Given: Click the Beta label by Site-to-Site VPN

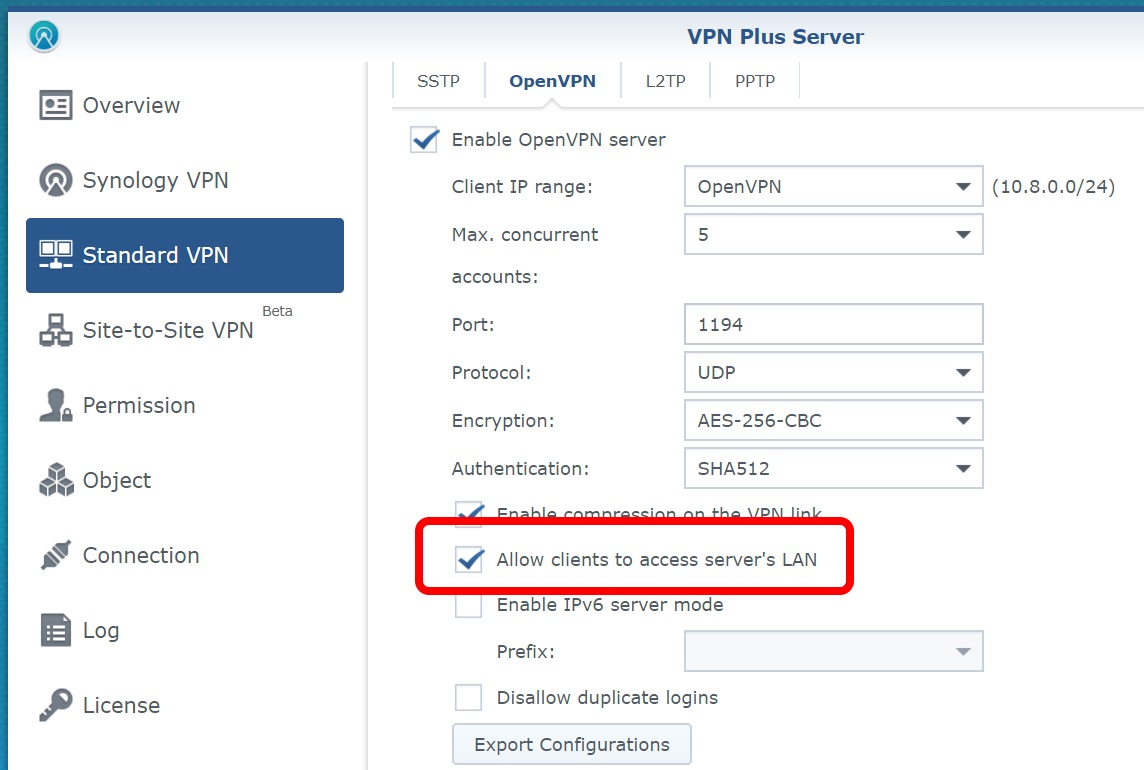Looking at the screenshot, I should point(277,311).
